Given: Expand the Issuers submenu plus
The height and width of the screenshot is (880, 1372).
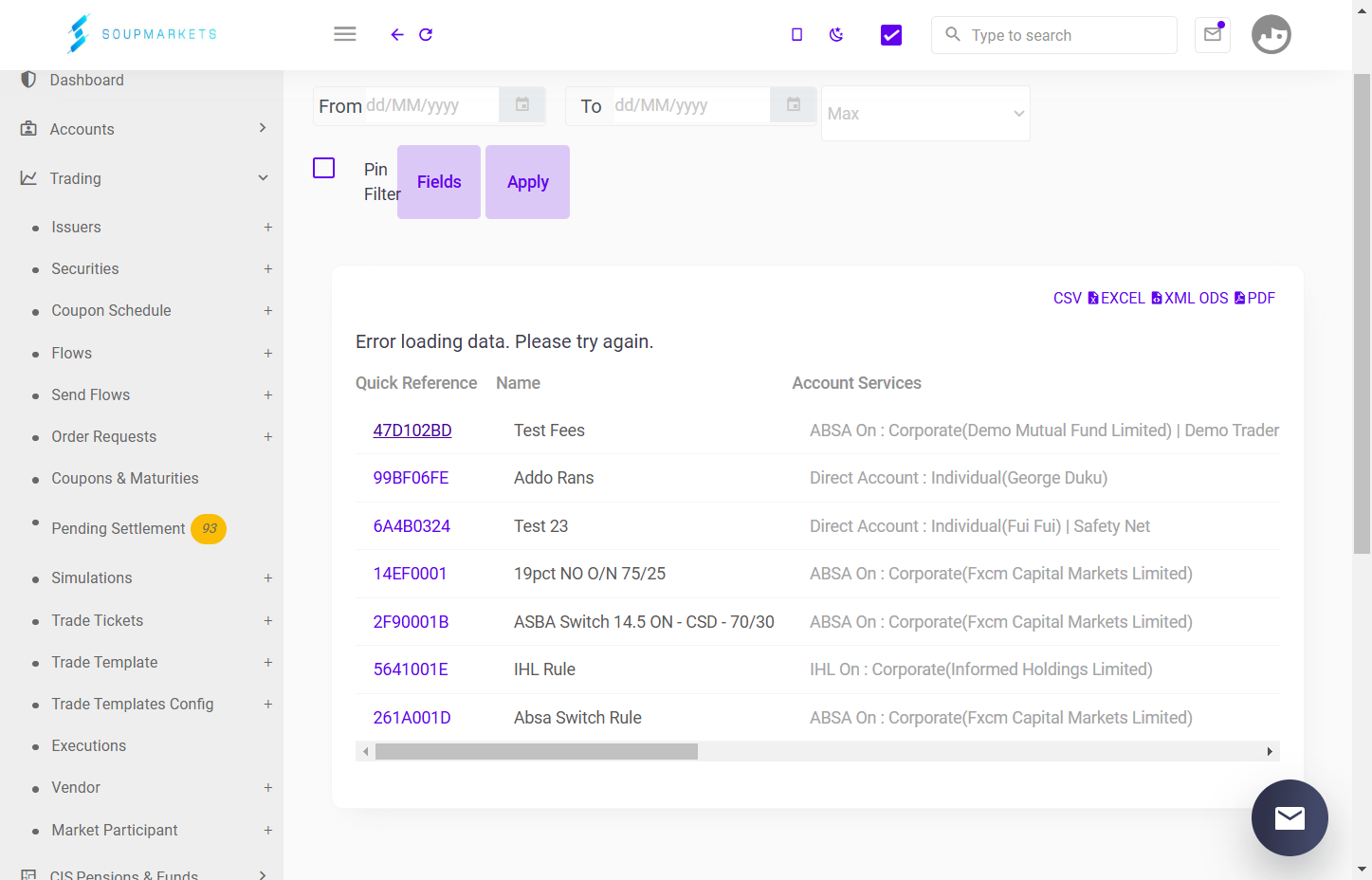Looking at the screenshot, I should [268, 228].
